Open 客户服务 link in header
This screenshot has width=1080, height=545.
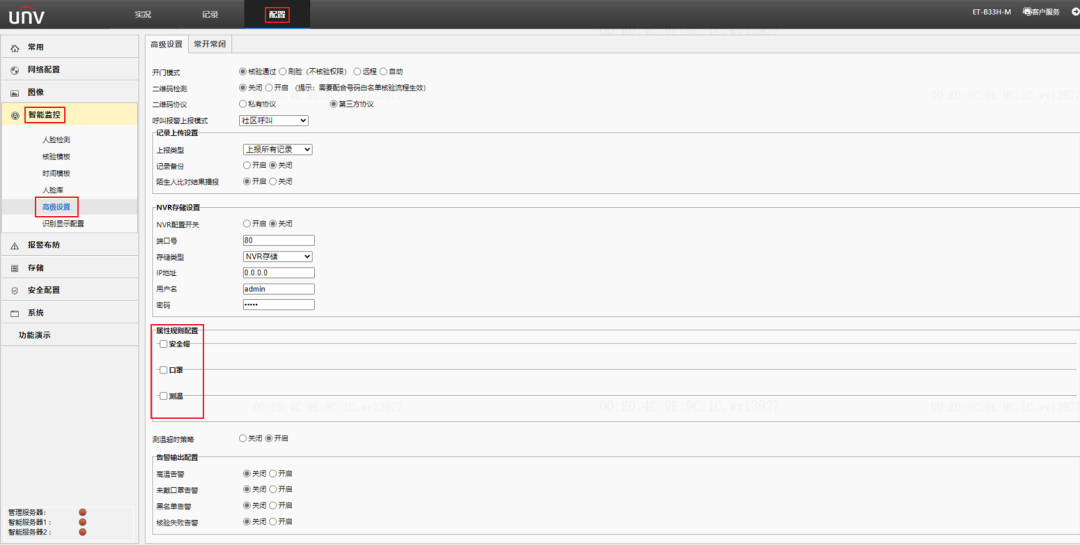[x=1041, y=12]
